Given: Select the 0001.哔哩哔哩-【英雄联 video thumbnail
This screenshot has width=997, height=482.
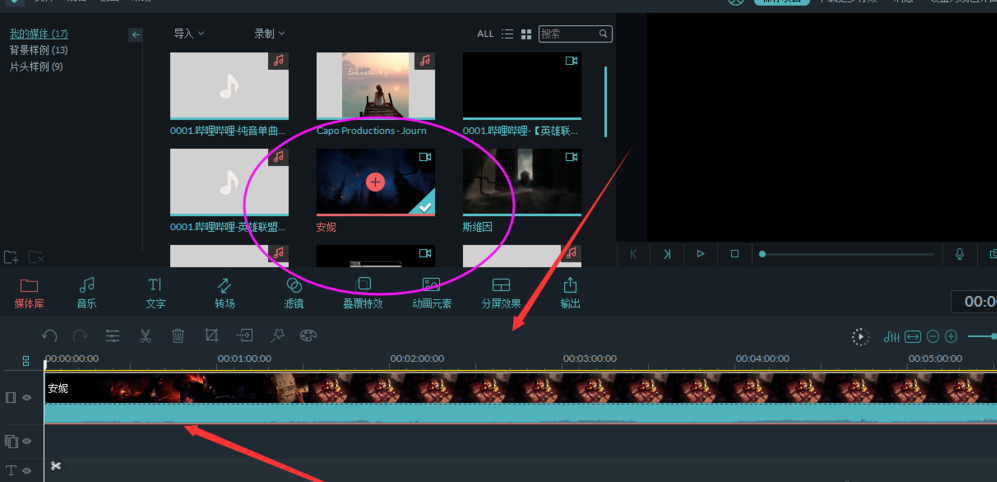Looking at the screenshot, I should (522, 85).
